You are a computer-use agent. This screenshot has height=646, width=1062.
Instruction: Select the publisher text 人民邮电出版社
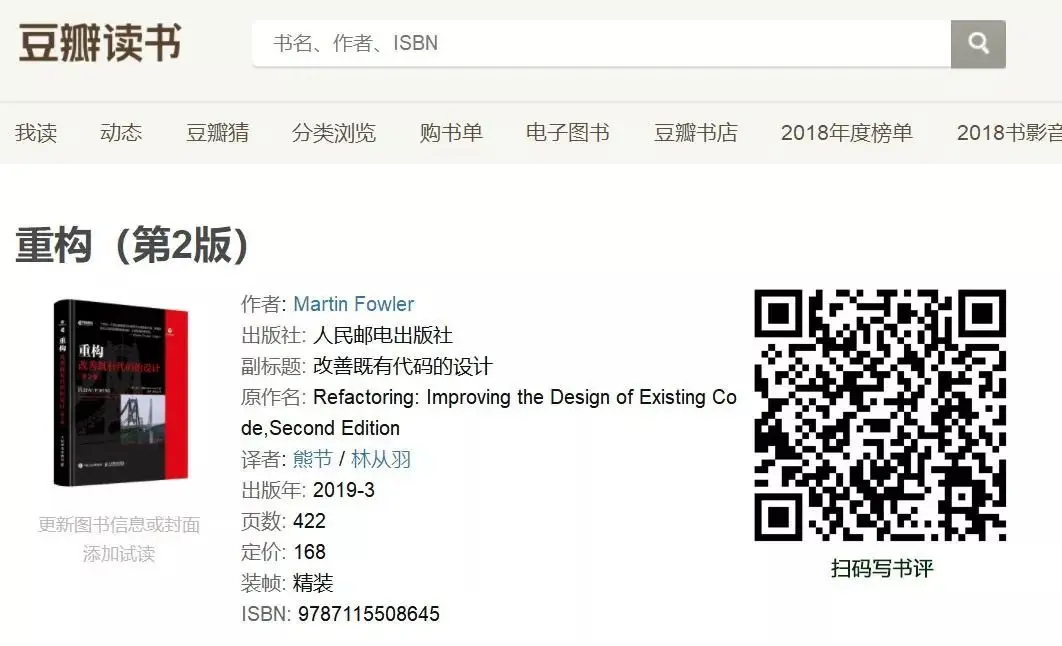pyautogui.click(x=383, y=335)
